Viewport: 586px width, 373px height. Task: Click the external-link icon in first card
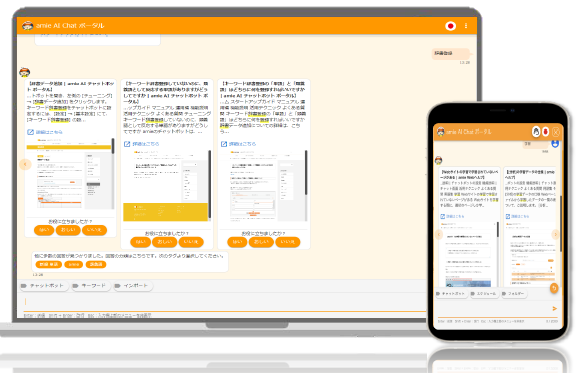point(30,132)
